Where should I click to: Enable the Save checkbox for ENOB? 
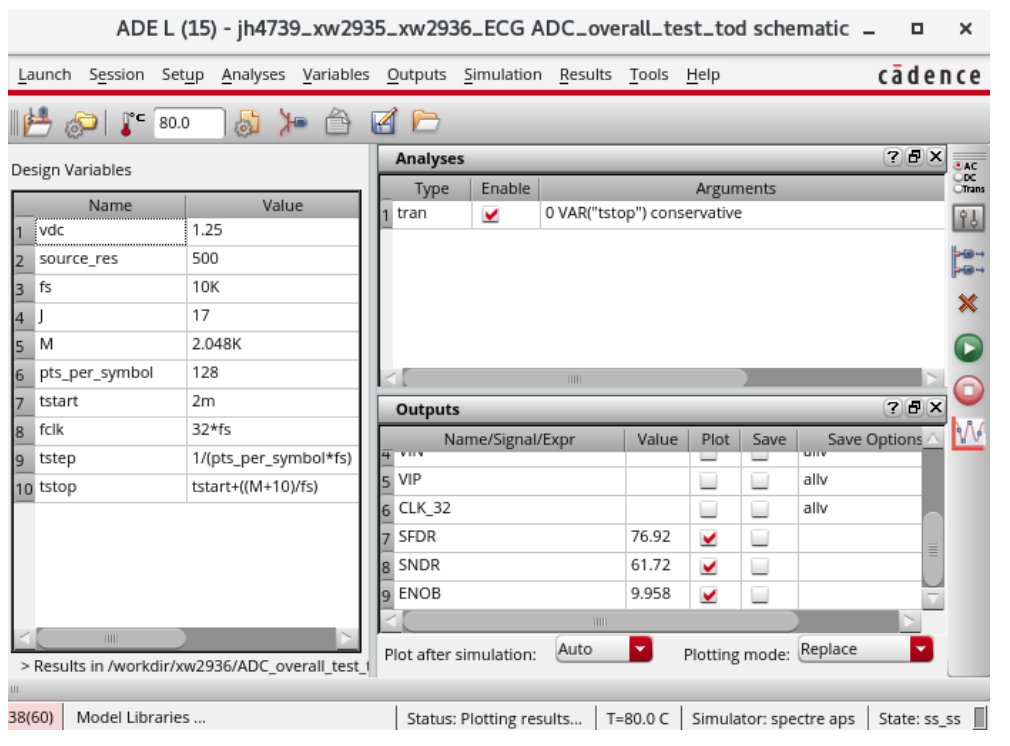[760, 595]
